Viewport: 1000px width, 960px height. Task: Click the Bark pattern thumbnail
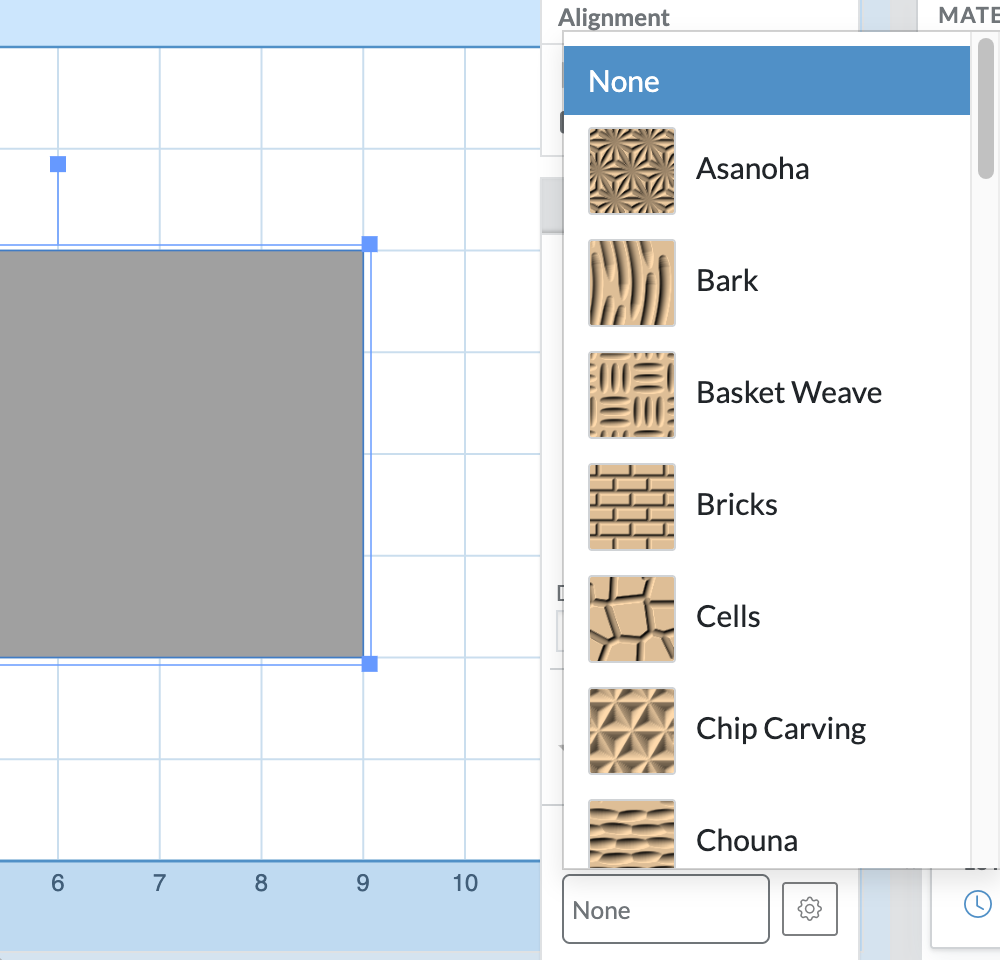(631, 283)
